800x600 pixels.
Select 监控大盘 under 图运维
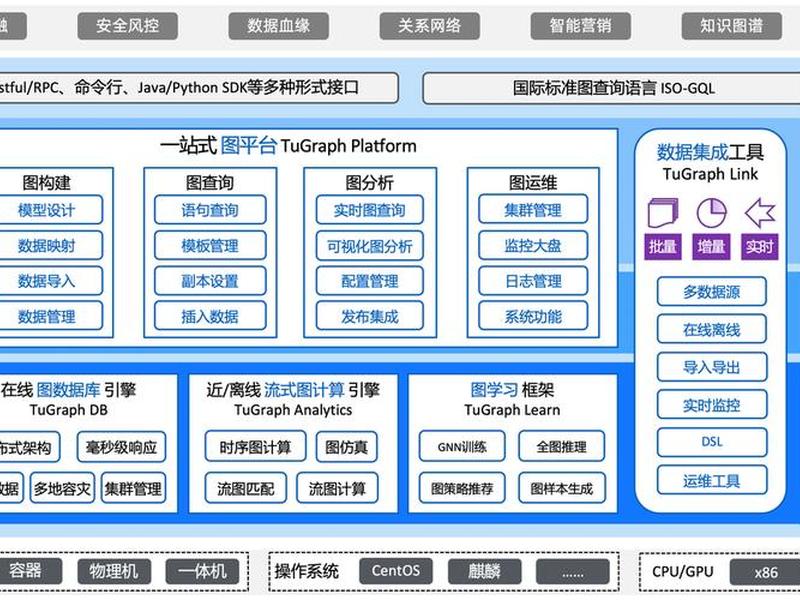coord(533,245)
